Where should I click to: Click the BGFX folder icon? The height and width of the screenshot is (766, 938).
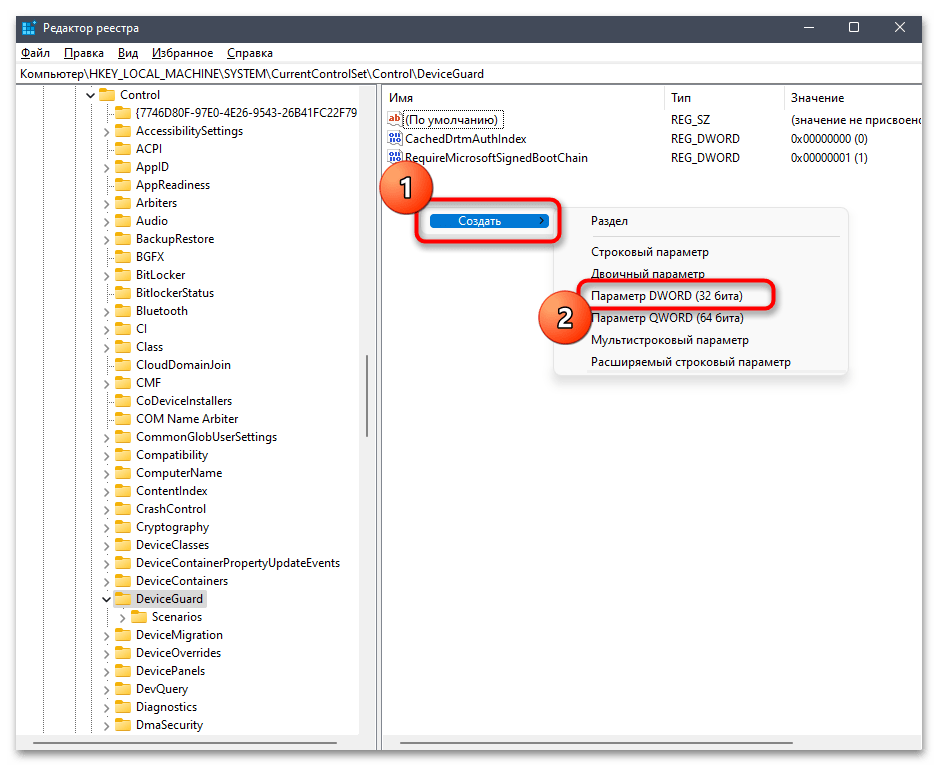click(123, 256)
